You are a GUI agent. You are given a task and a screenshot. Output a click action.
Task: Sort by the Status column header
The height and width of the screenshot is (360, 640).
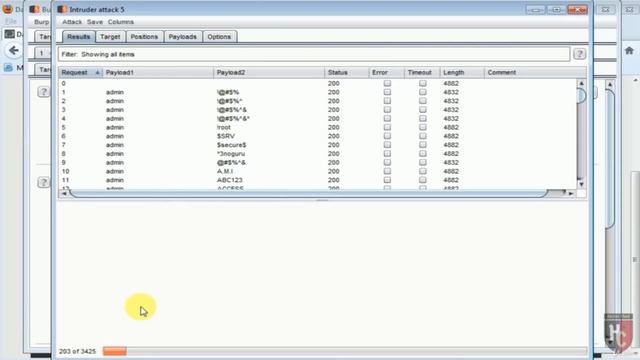click(x=347, y=73)
